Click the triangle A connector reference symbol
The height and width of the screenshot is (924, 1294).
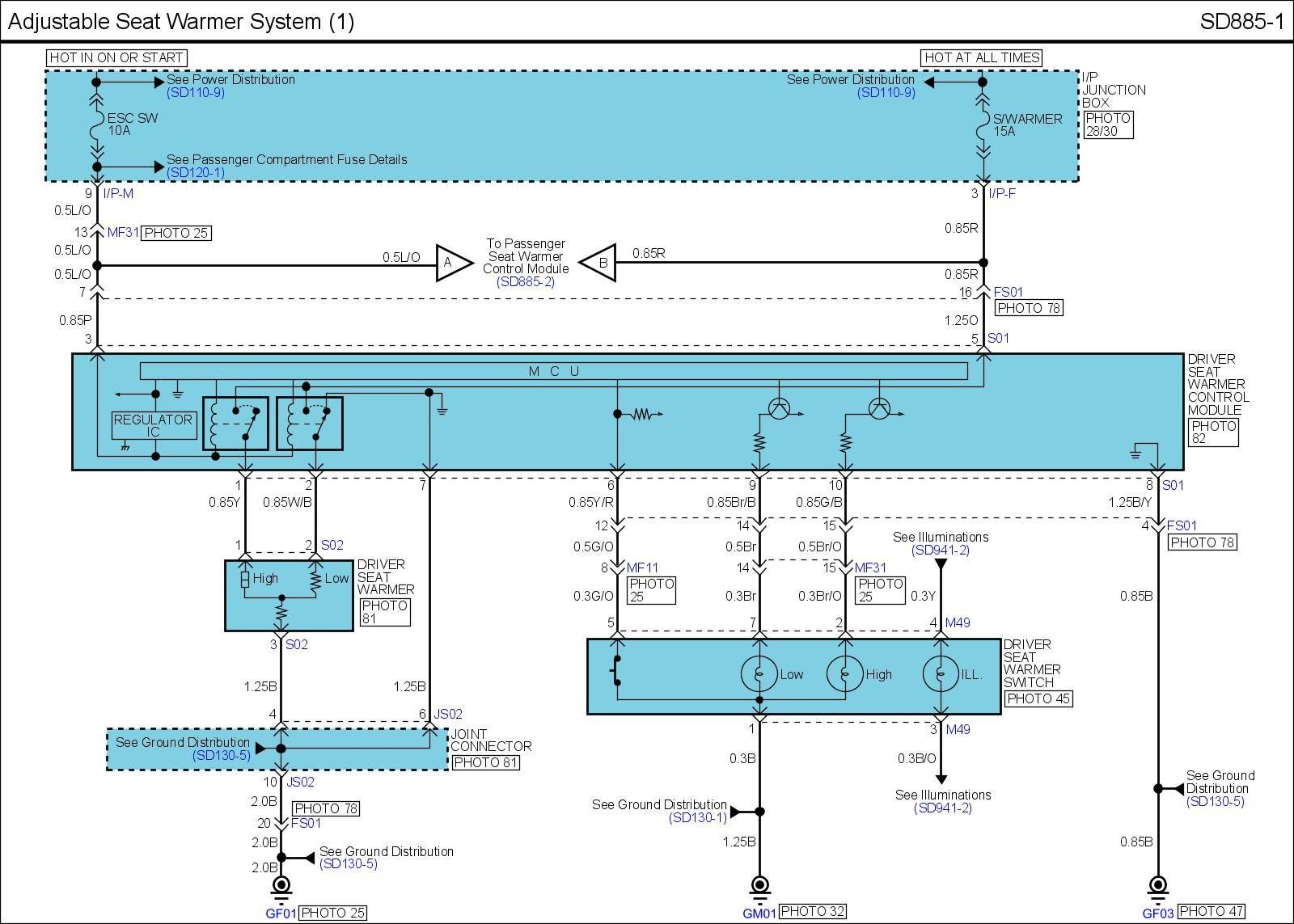[x=453, y=263]
